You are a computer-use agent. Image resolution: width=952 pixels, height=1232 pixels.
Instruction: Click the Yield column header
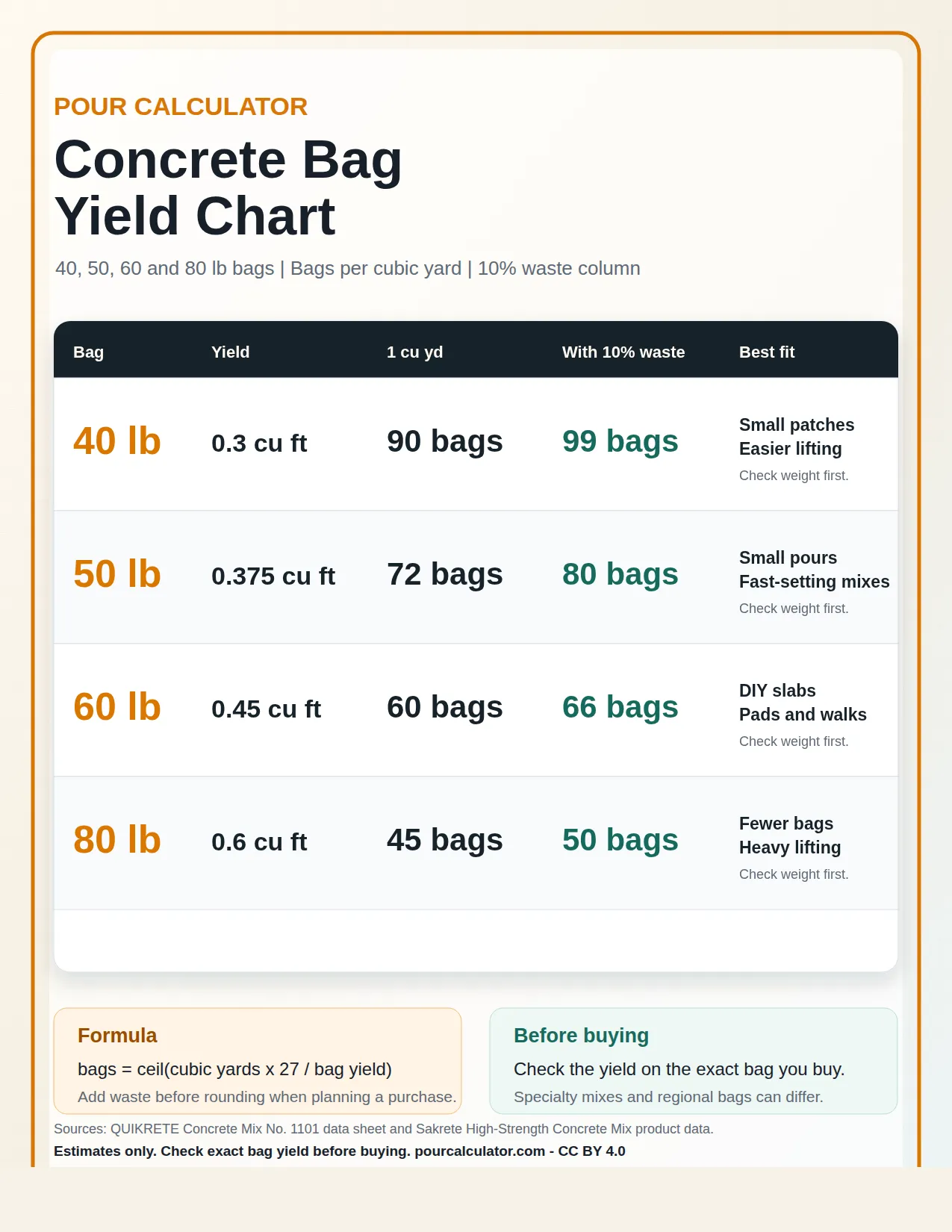click(x=230, y=352)
